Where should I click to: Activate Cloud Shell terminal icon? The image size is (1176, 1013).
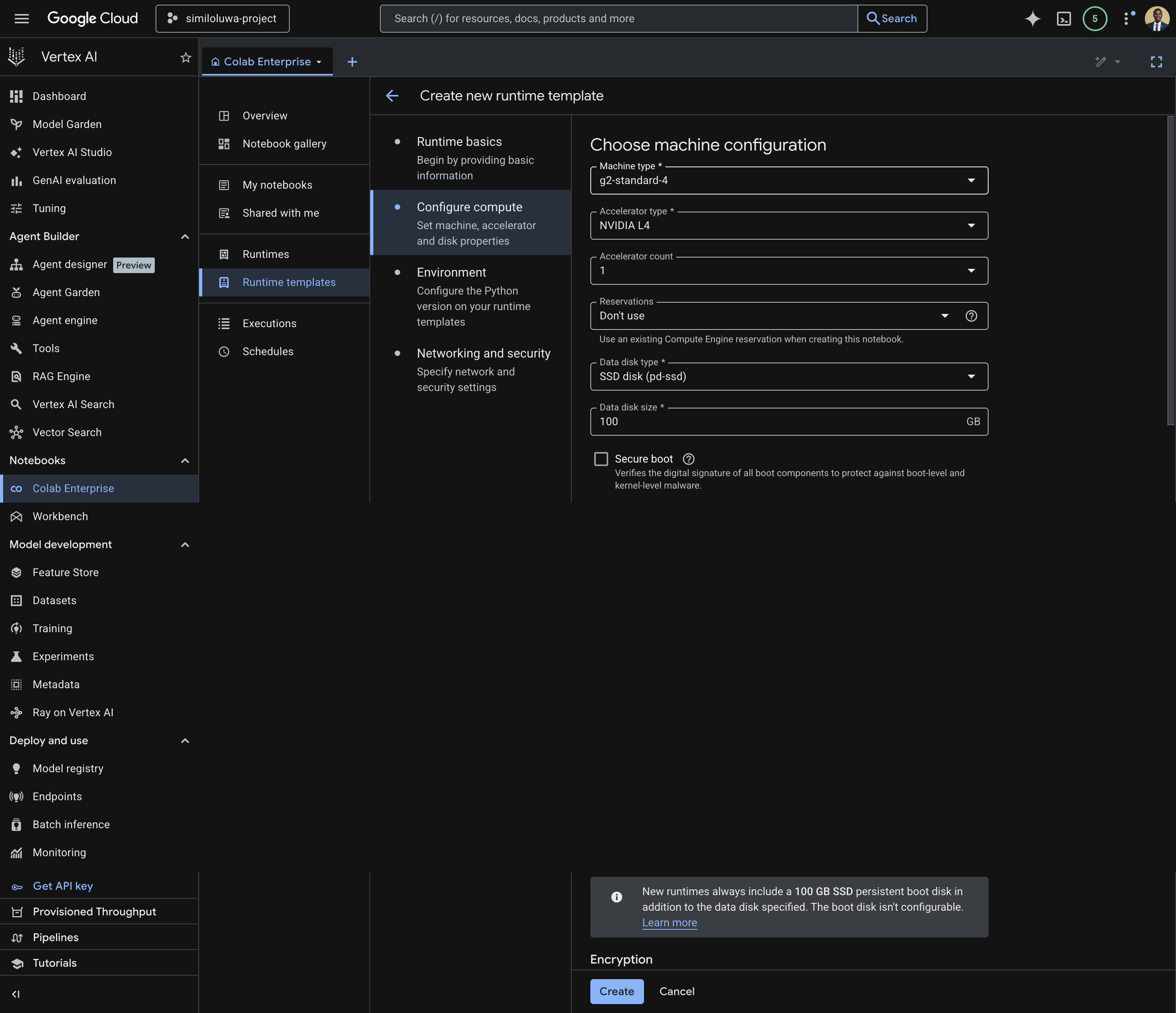(1064, 19)
